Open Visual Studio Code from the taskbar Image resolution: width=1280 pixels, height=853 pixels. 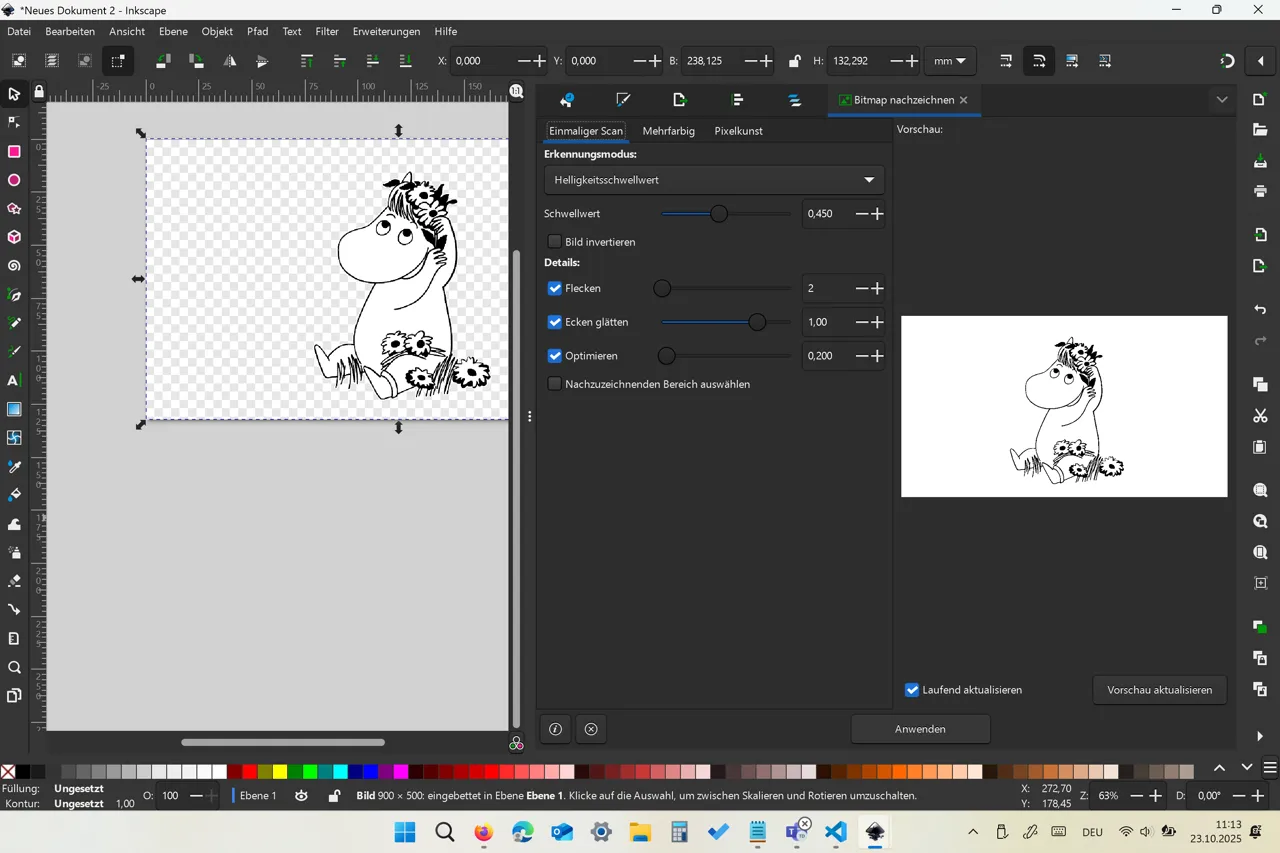[x=836, y=832]
